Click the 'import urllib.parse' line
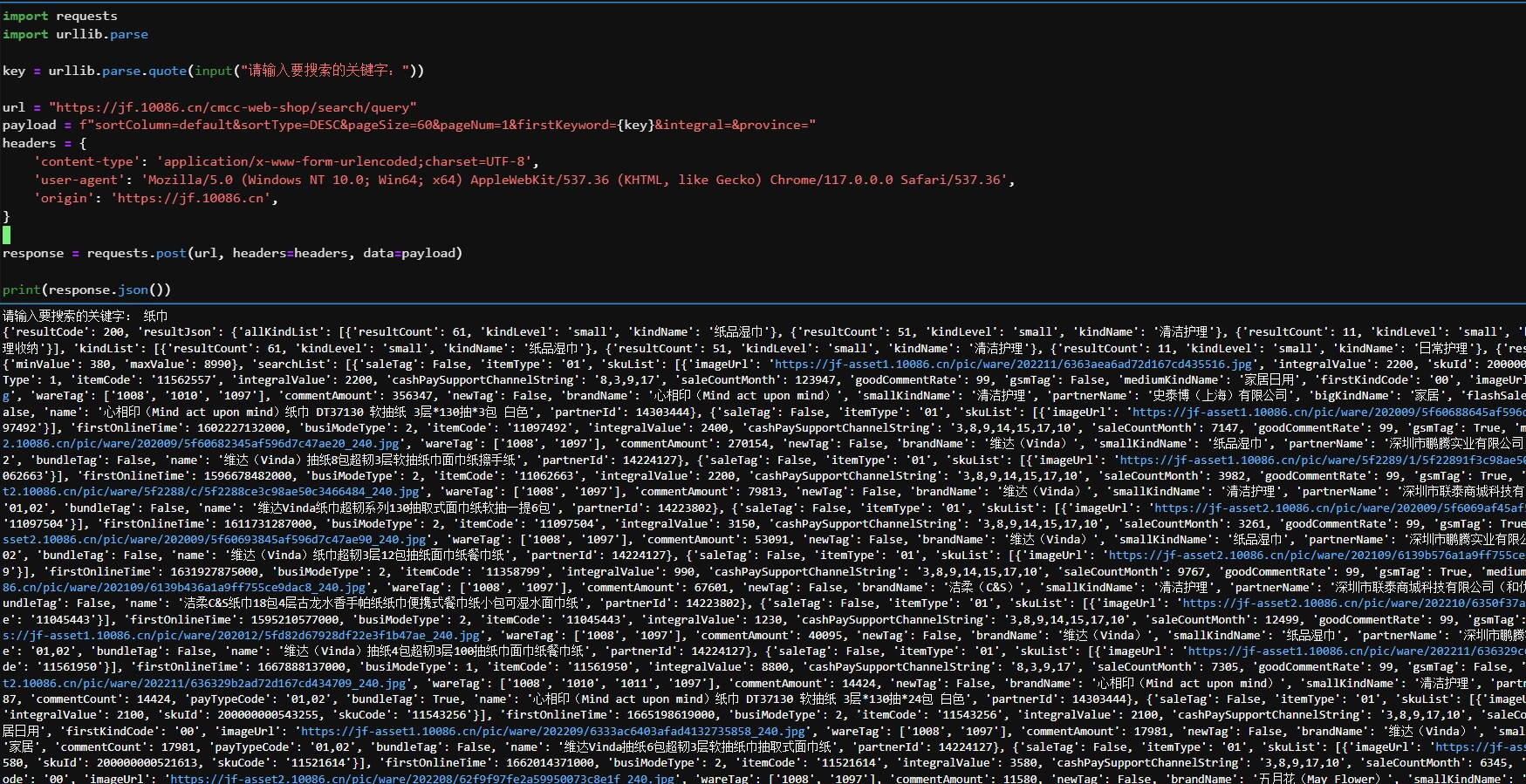This screenshot has width=1526, height=784. pyautogui.click(x=75, y=34)
